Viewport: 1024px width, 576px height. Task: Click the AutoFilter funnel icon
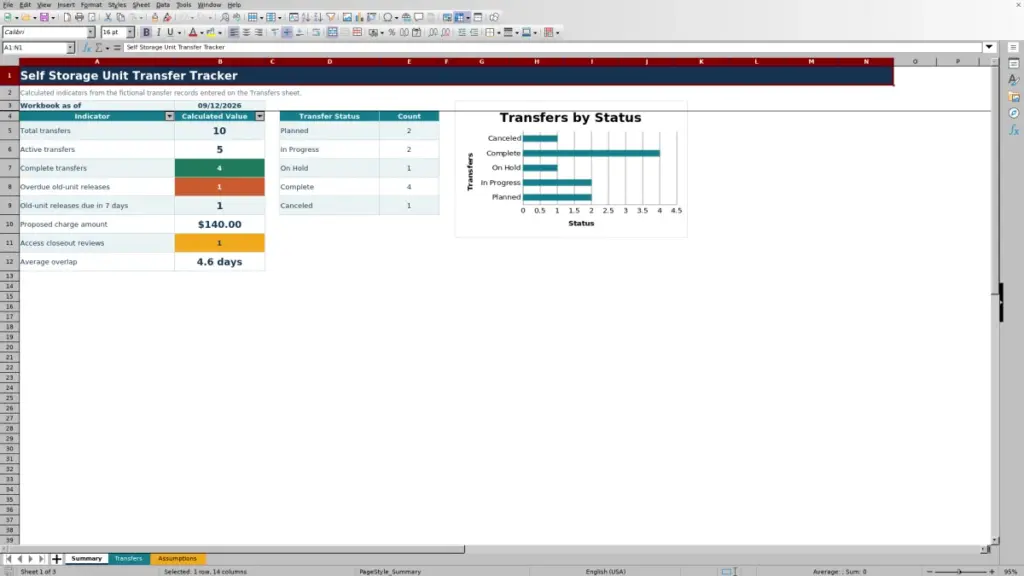click(330, 17)
